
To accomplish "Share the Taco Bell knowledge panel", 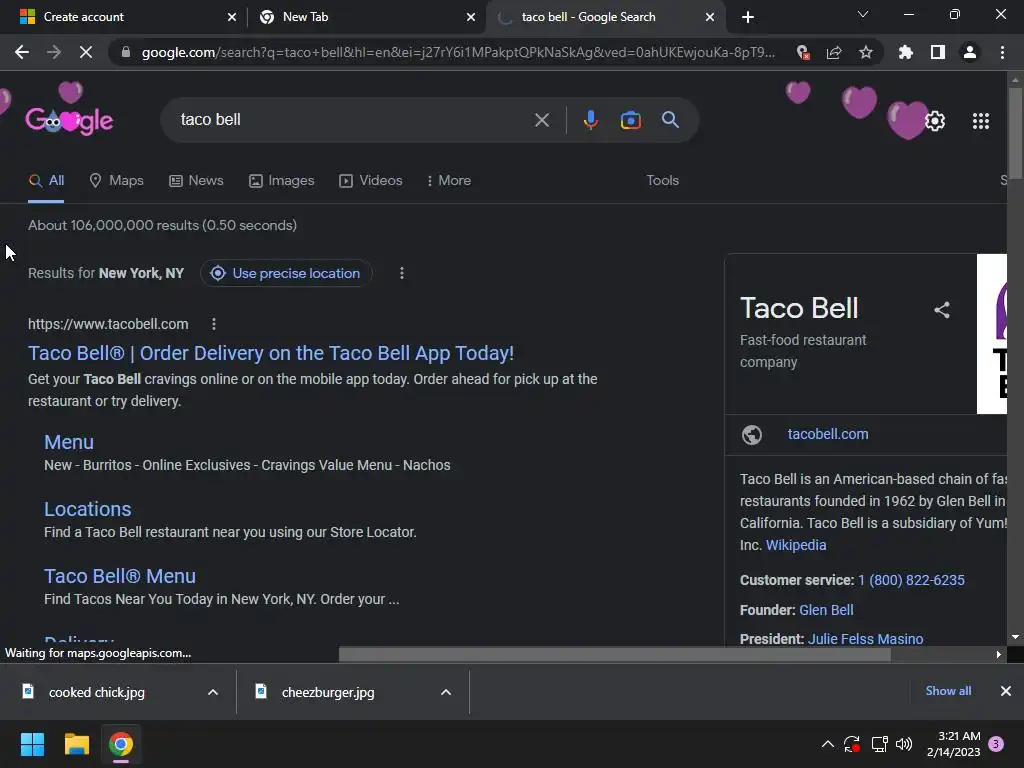I will click(x=941, y=310).
